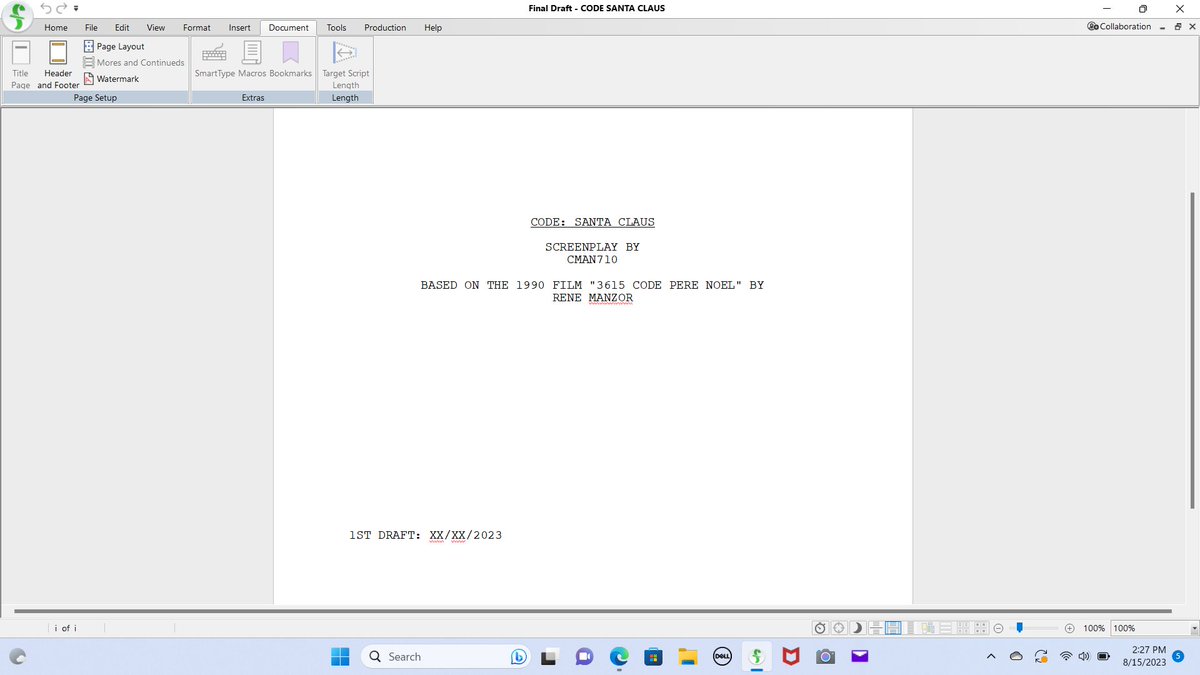Click Mores and Continueds option

[134, 62]
